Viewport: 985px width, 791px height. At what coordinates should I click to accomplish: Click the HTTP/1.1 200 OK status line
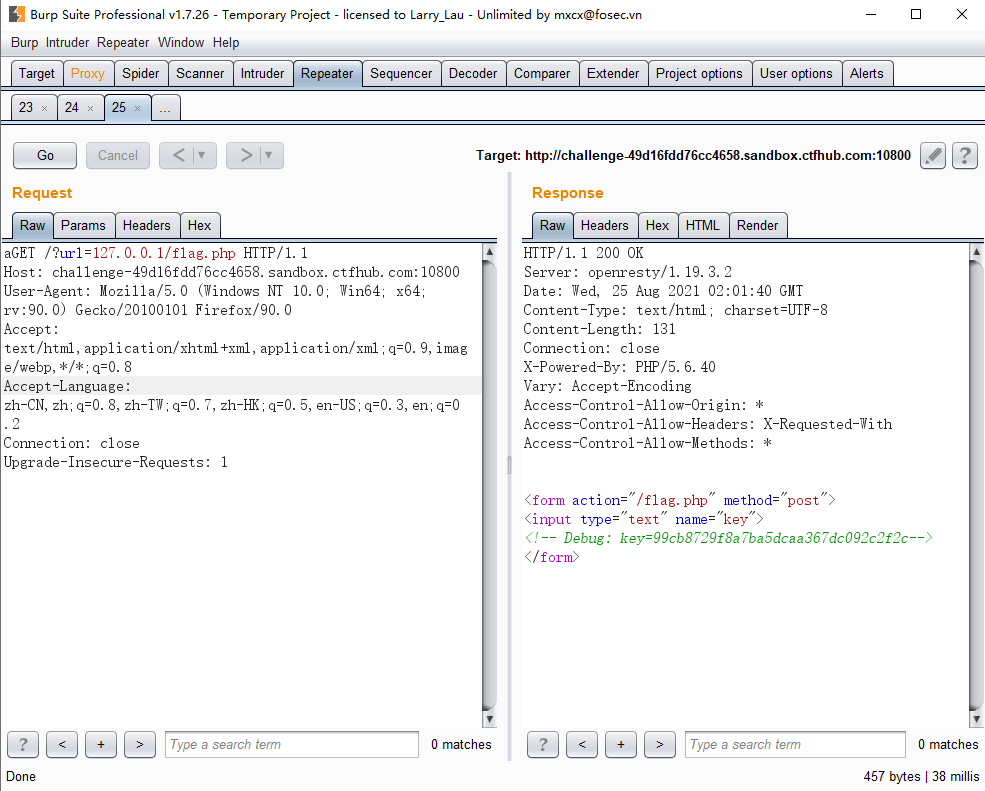point(584,253)
